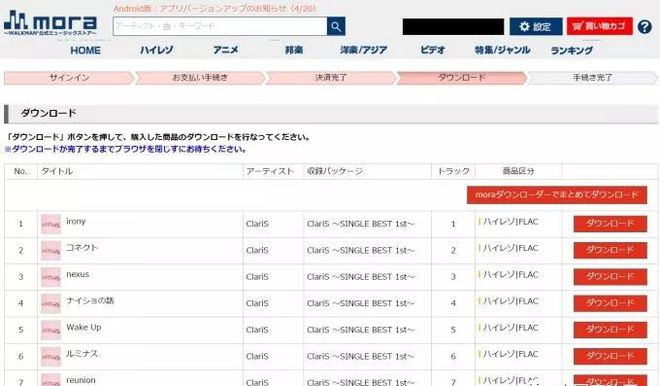This screenshot has height=386, width=660.
Task: Click the ダウンロード section heading
Action: (48, 114)
